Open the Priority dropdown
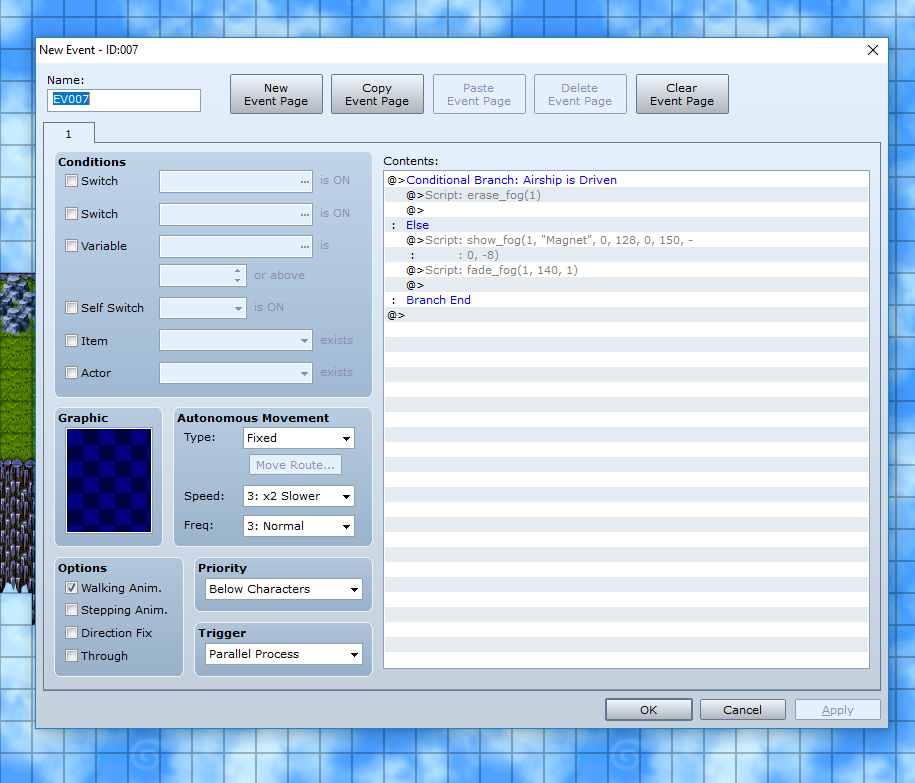 (x=283, y=589)
